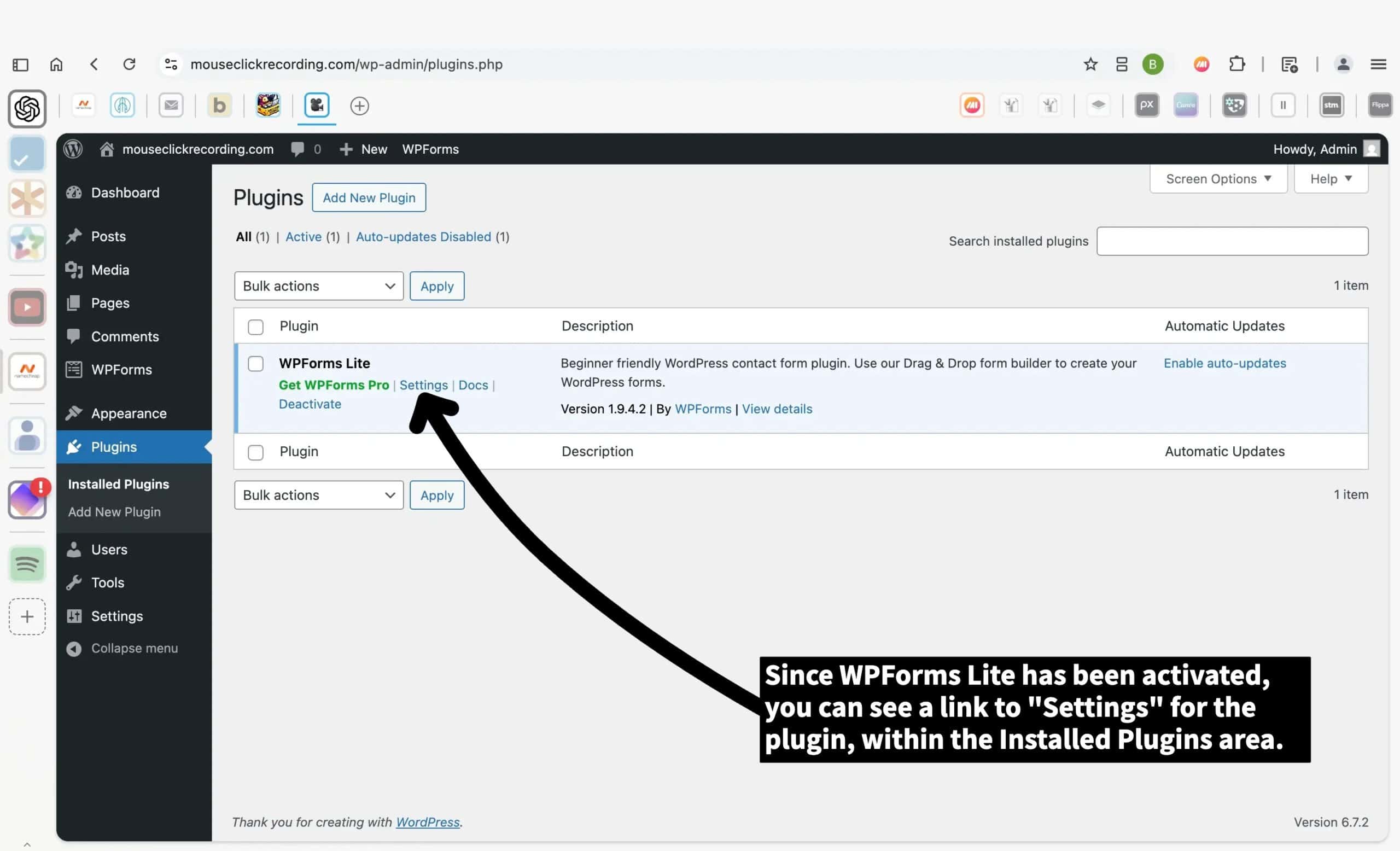Open Spotify from the browser sidebar
This screenshot has width=1400, height=851.
click(27, 564)
